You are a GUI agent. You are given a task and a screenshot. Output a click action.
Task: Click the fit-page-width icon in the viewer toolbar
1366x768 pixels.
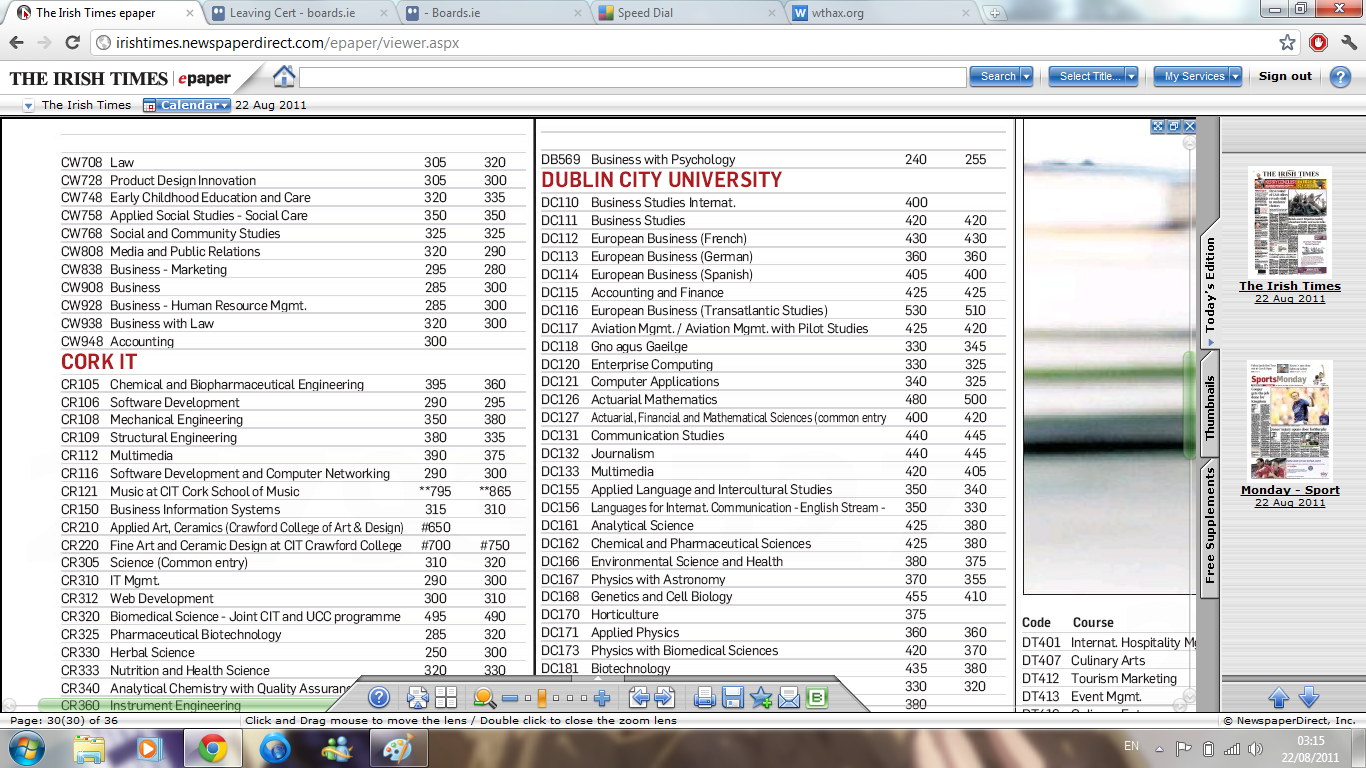coord(418,698)
